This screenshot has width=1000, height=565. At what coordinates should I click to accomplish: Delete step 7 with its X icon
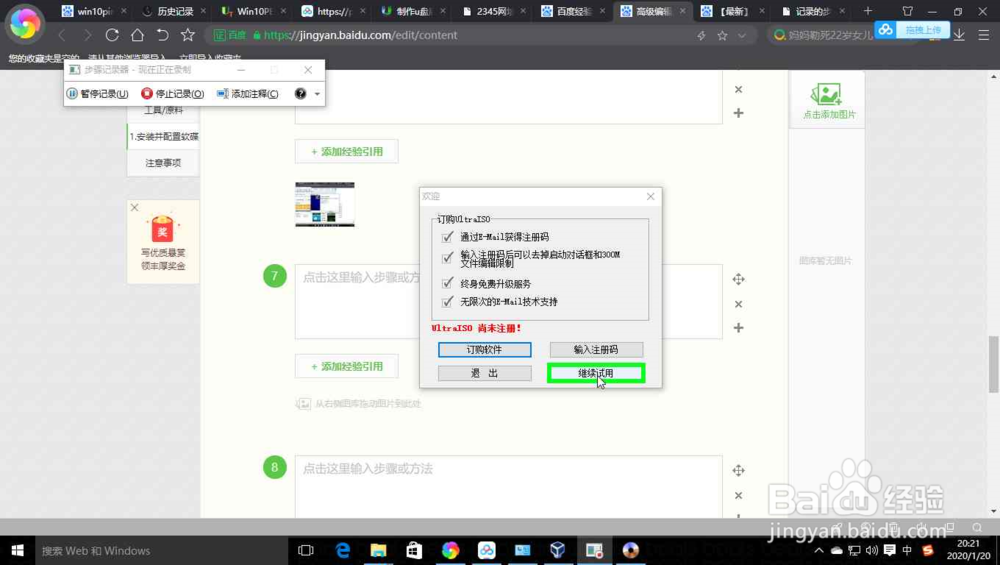coord(739,304)
